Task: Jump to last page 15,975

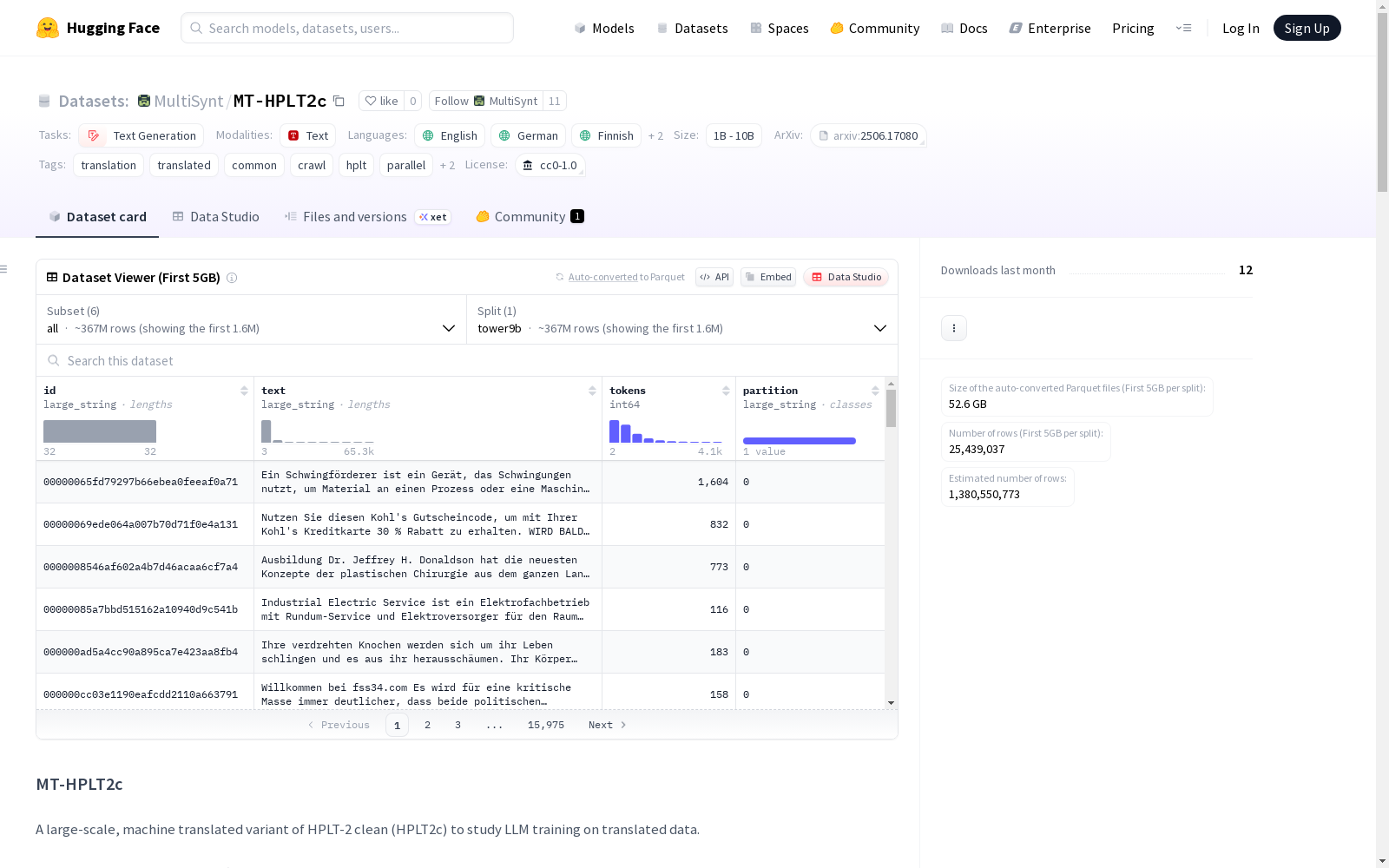Action: point(546,725)
